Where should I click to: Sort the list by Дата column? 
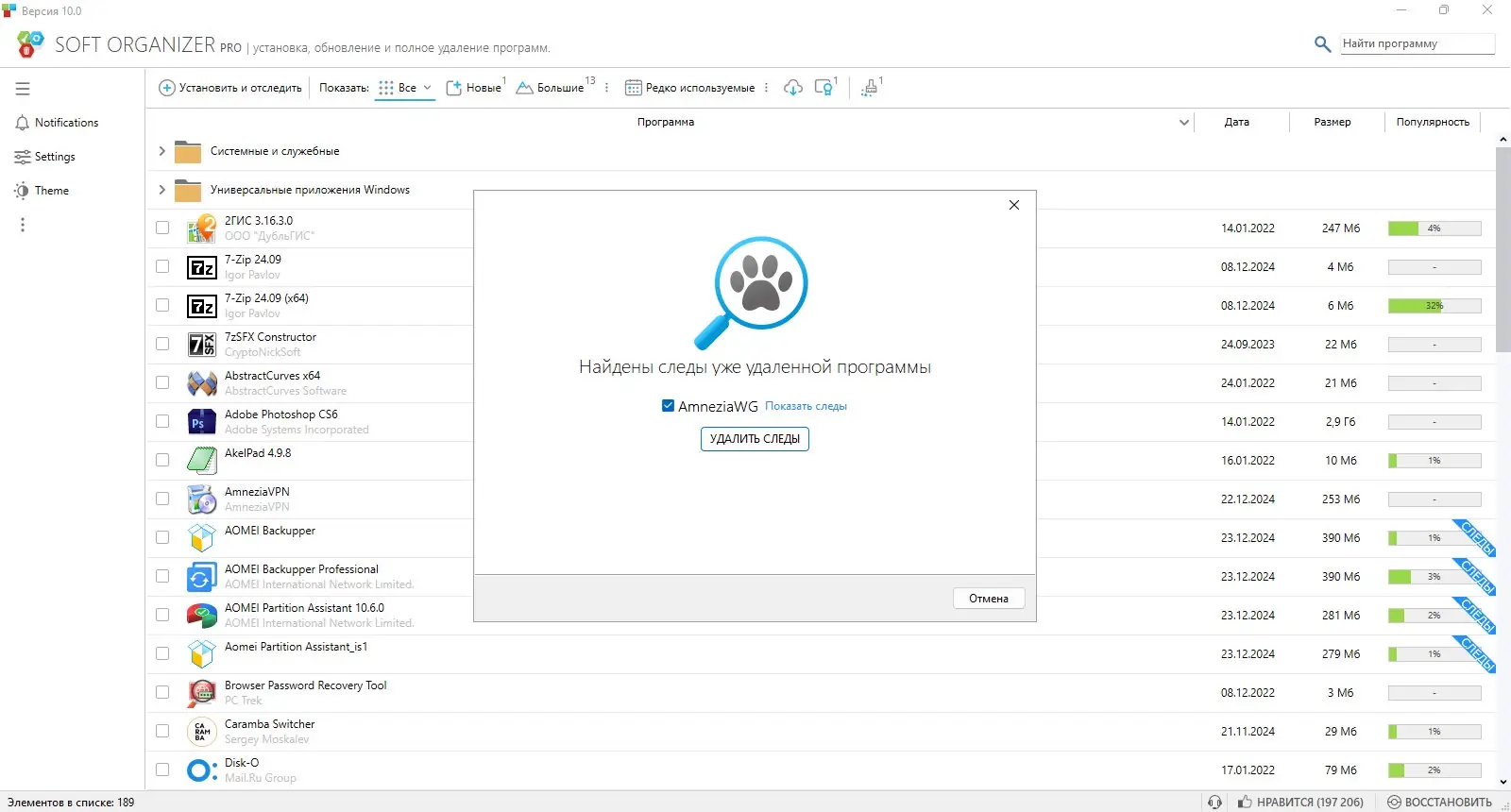pyautogui.click(x=1237, y=122)
